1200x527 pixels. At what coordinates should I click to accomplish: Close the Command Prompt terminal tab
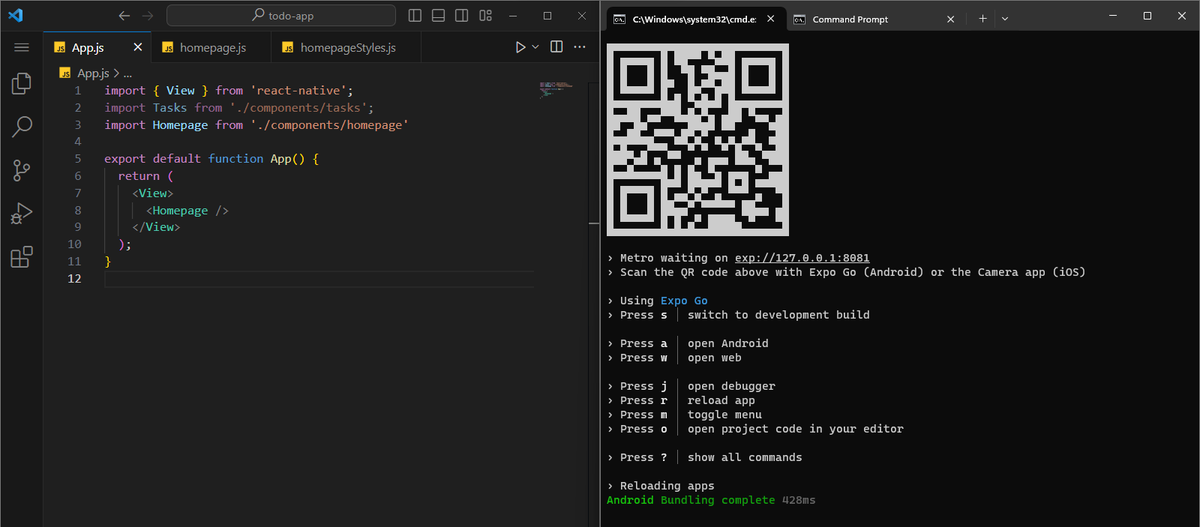click(950, 19)
